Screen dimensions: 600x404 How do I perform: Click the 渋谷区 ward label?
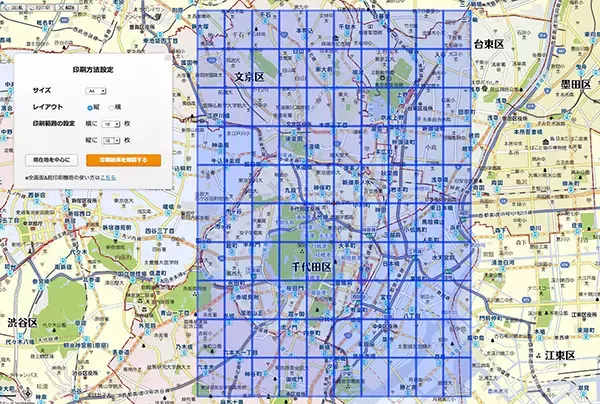coord(23,323)
